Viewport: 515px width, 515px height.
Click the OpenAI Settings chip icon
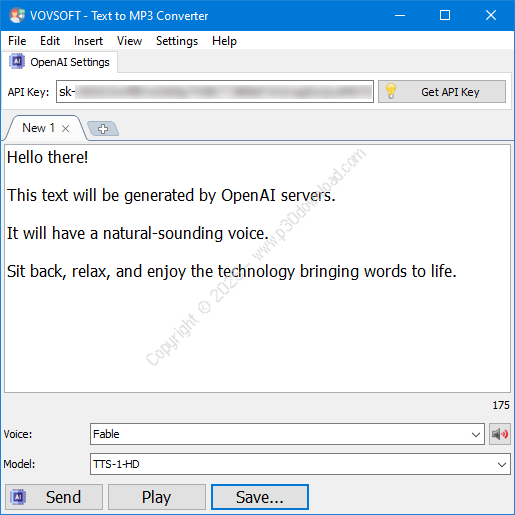(17, 61)
